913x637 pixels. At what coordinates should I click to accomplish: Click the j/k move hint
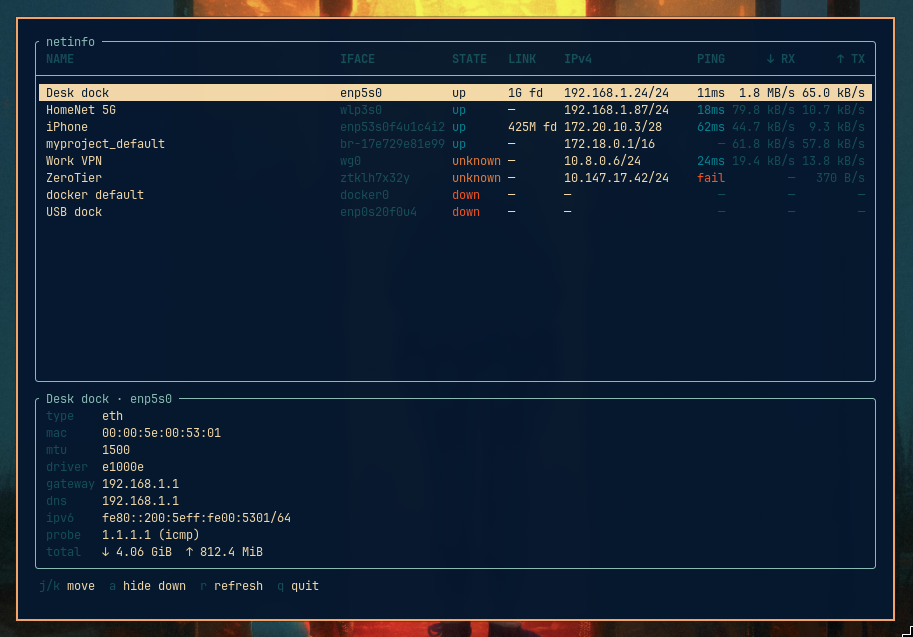(67, 586)
